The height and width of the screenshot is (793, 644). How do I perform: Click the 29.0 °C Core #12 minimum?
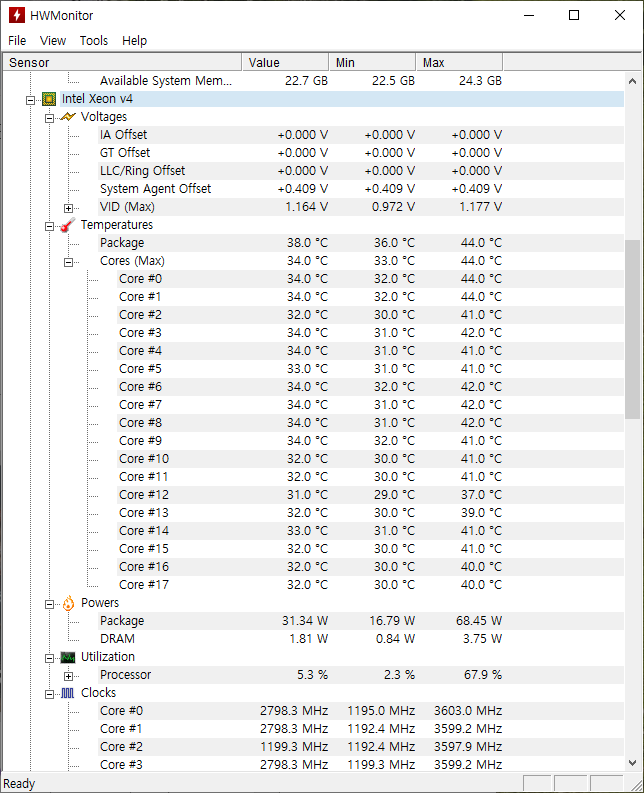[x=394, y=495]
